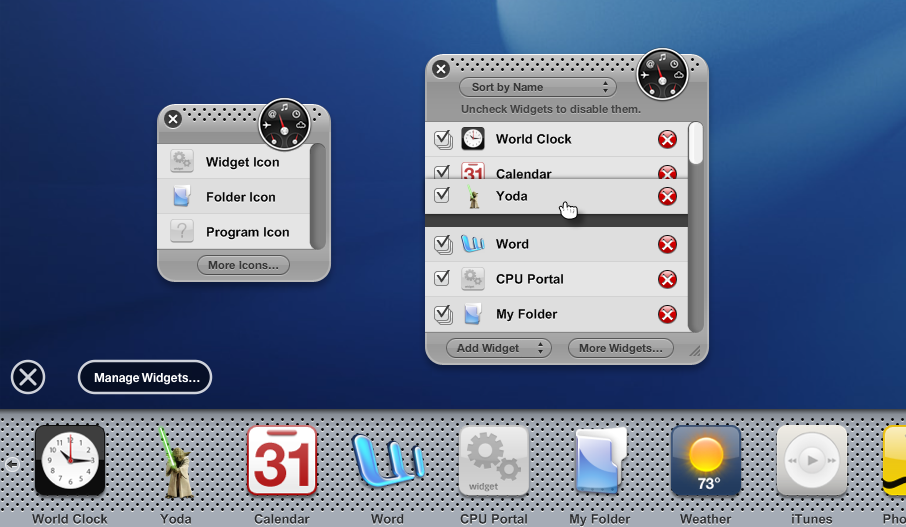This screenshot has width=906, height=527.
Task: Delete CPU Portal using its red X
Action: pyautogui.click(x=667, y=280)
